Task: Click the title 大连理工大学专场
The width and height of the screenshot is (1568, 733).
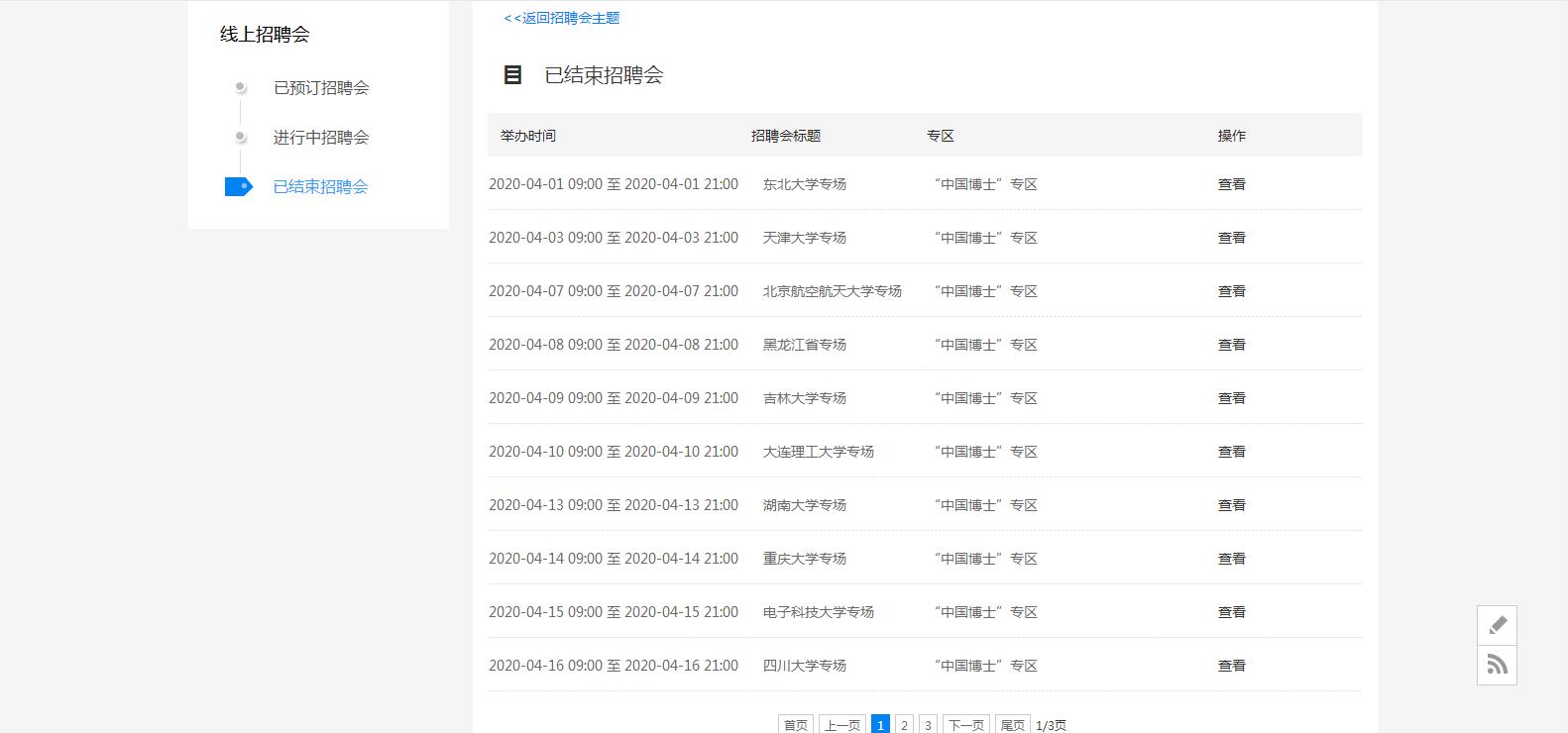Action: (819, 452)
